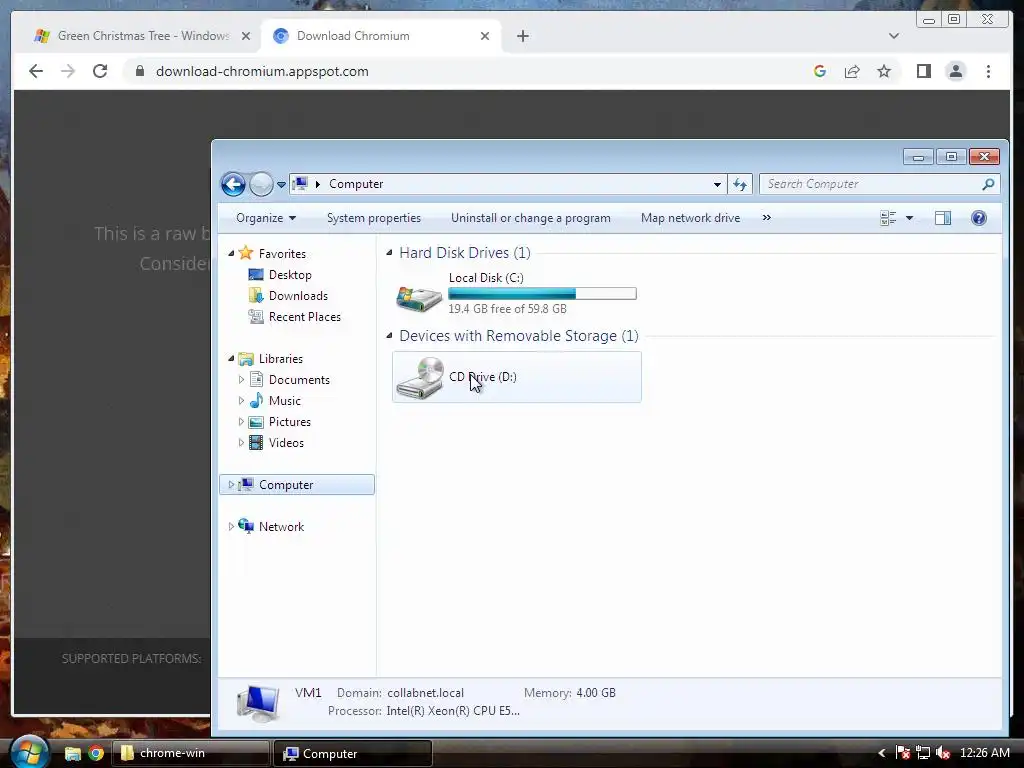
Task: Go back in Explorer Computer window
Action: pyautogui.click(x=233, y=184)
